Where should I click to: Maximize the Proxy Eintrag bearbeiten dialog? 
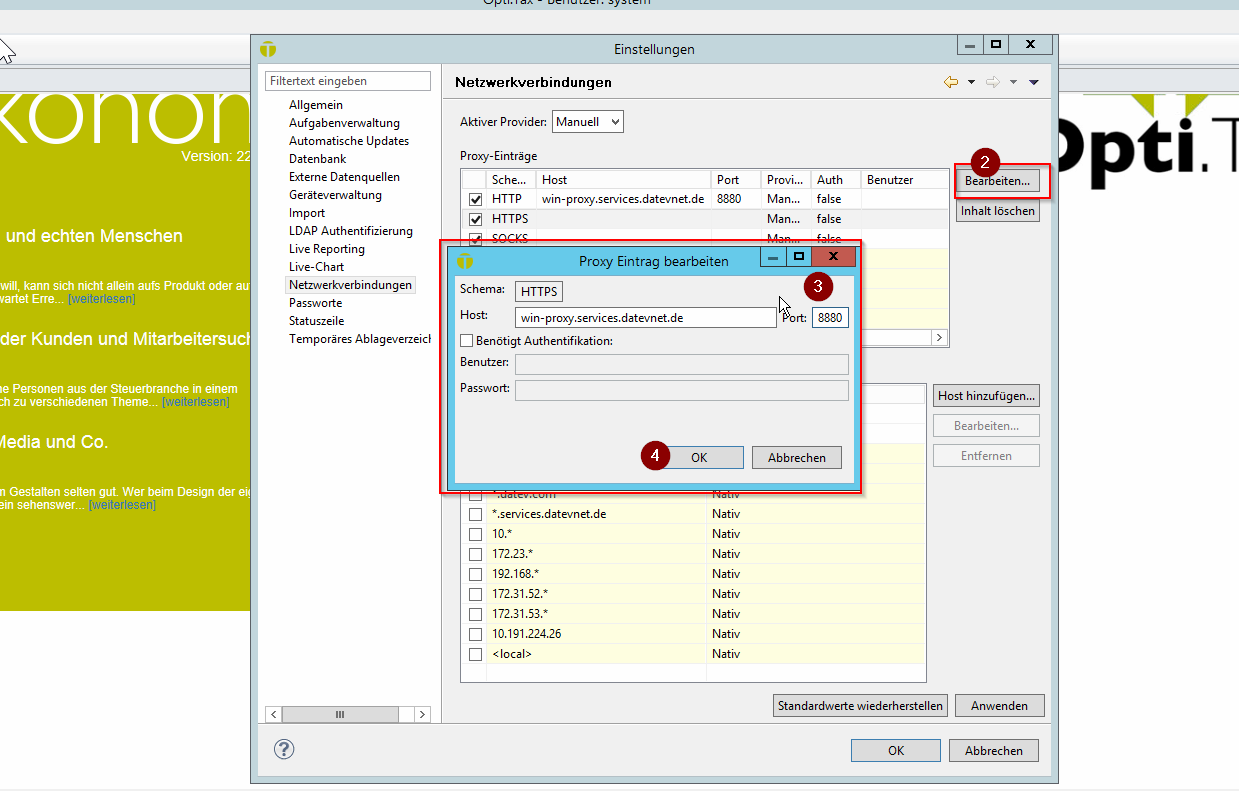(x=799, y=258)
